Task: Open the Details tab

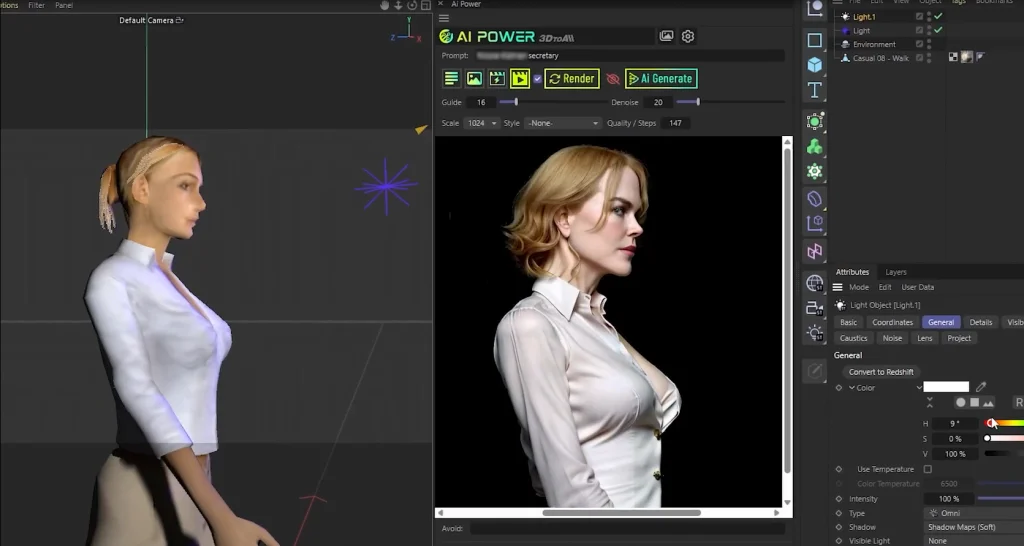Action: coord(980,322)
